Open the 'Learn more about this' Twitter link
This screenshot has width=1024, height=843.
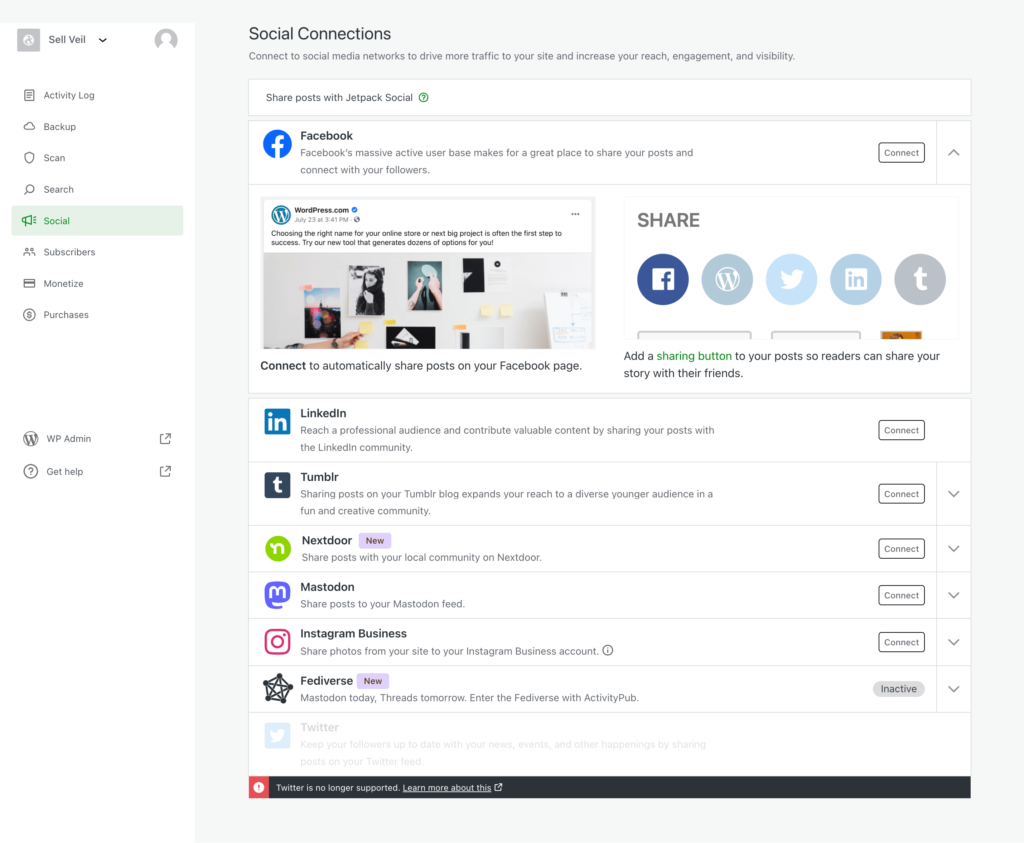point(450,787)
